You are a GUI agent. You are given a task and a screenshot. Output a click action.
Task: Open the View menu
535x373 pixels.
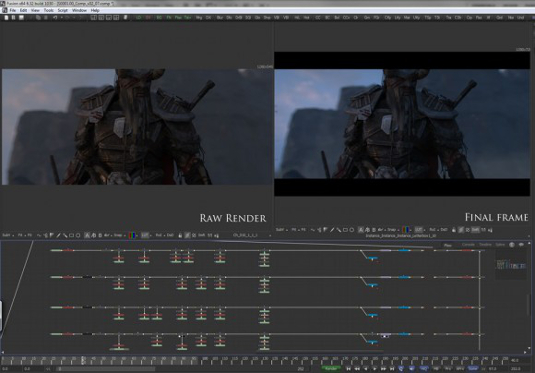(x=35, y=10)
